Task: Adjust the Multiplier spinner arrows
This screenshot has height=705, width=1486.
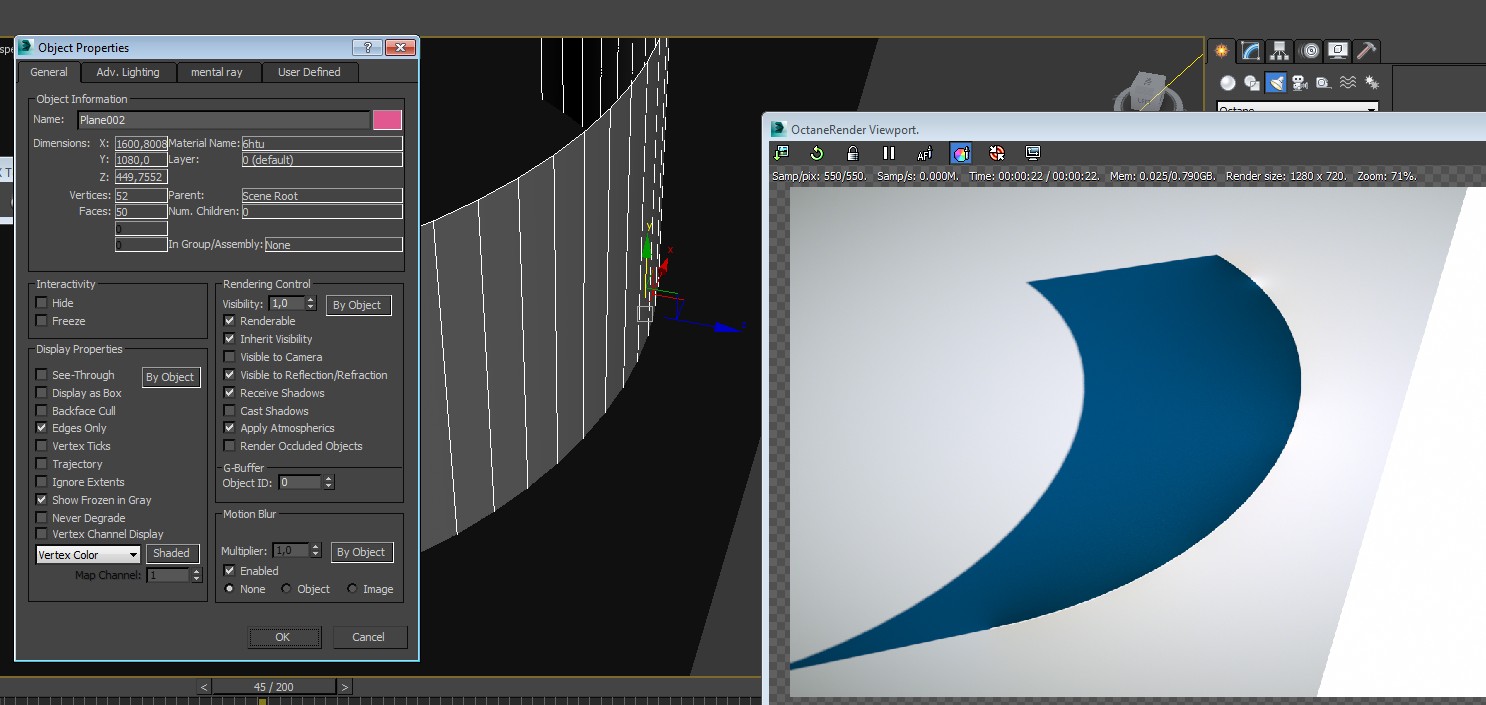Action: click(x=316, y=551)
